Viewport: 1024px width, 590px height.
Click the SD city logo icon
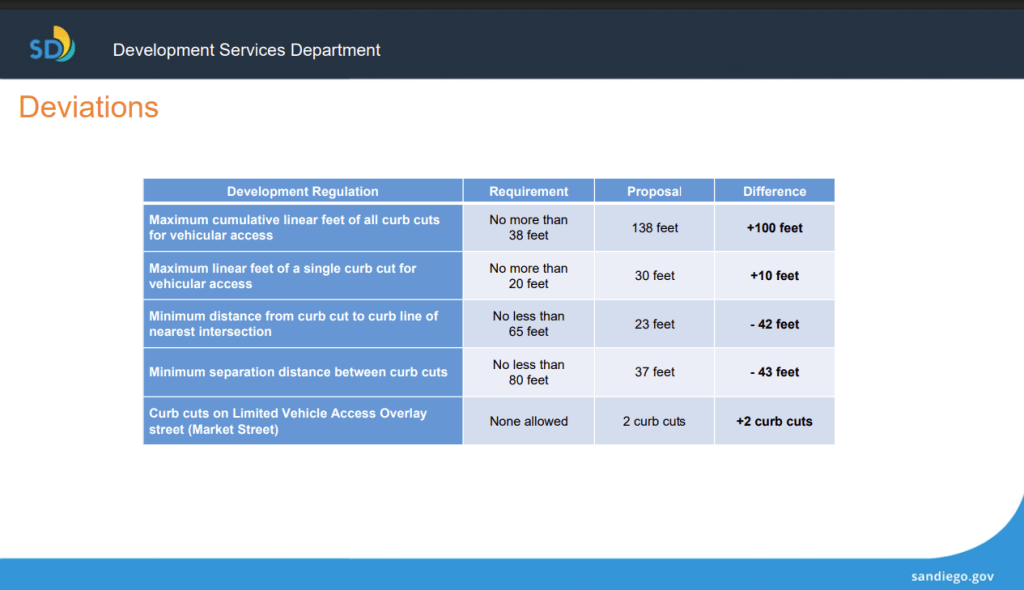[52, 44]
